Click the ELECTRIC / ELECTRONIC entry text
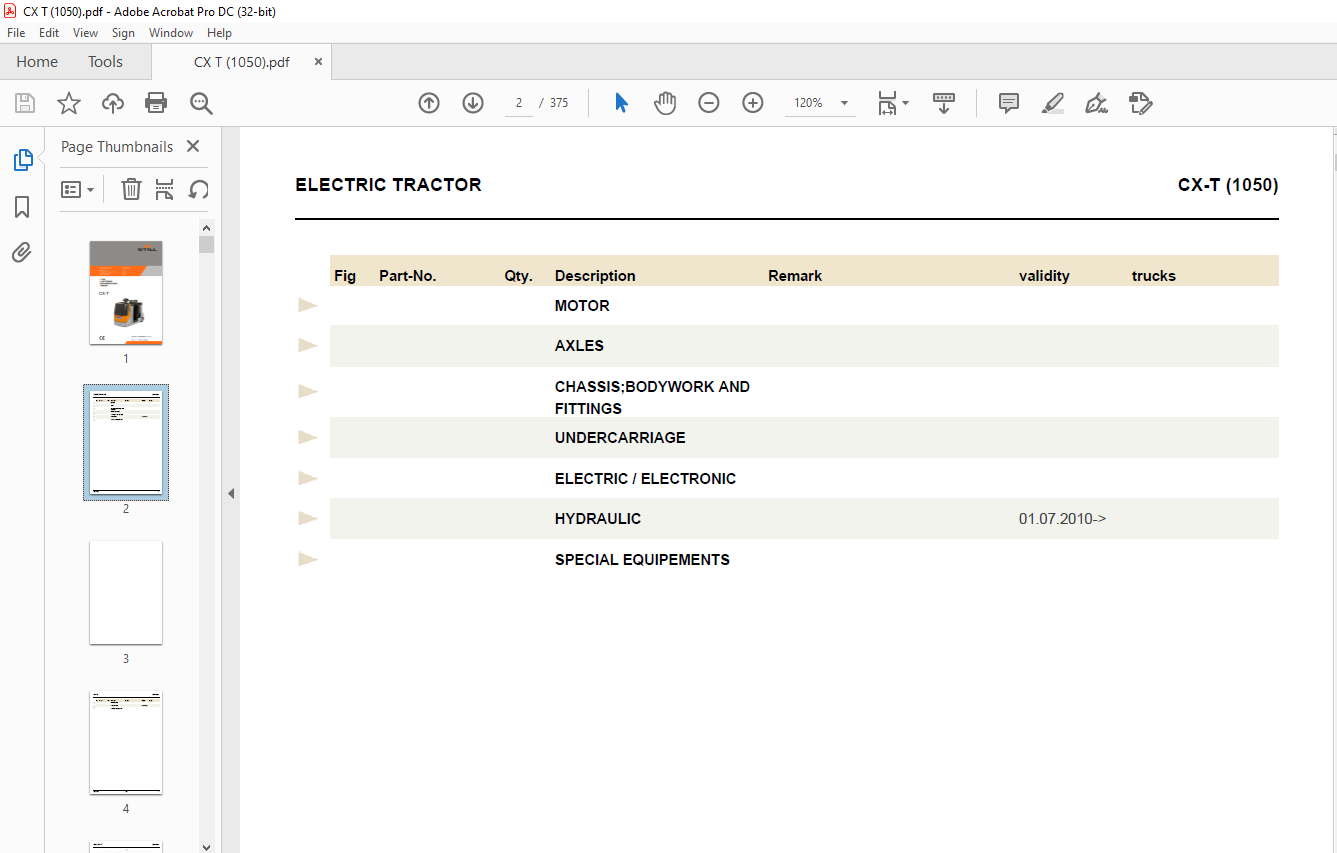 point(645,479)
